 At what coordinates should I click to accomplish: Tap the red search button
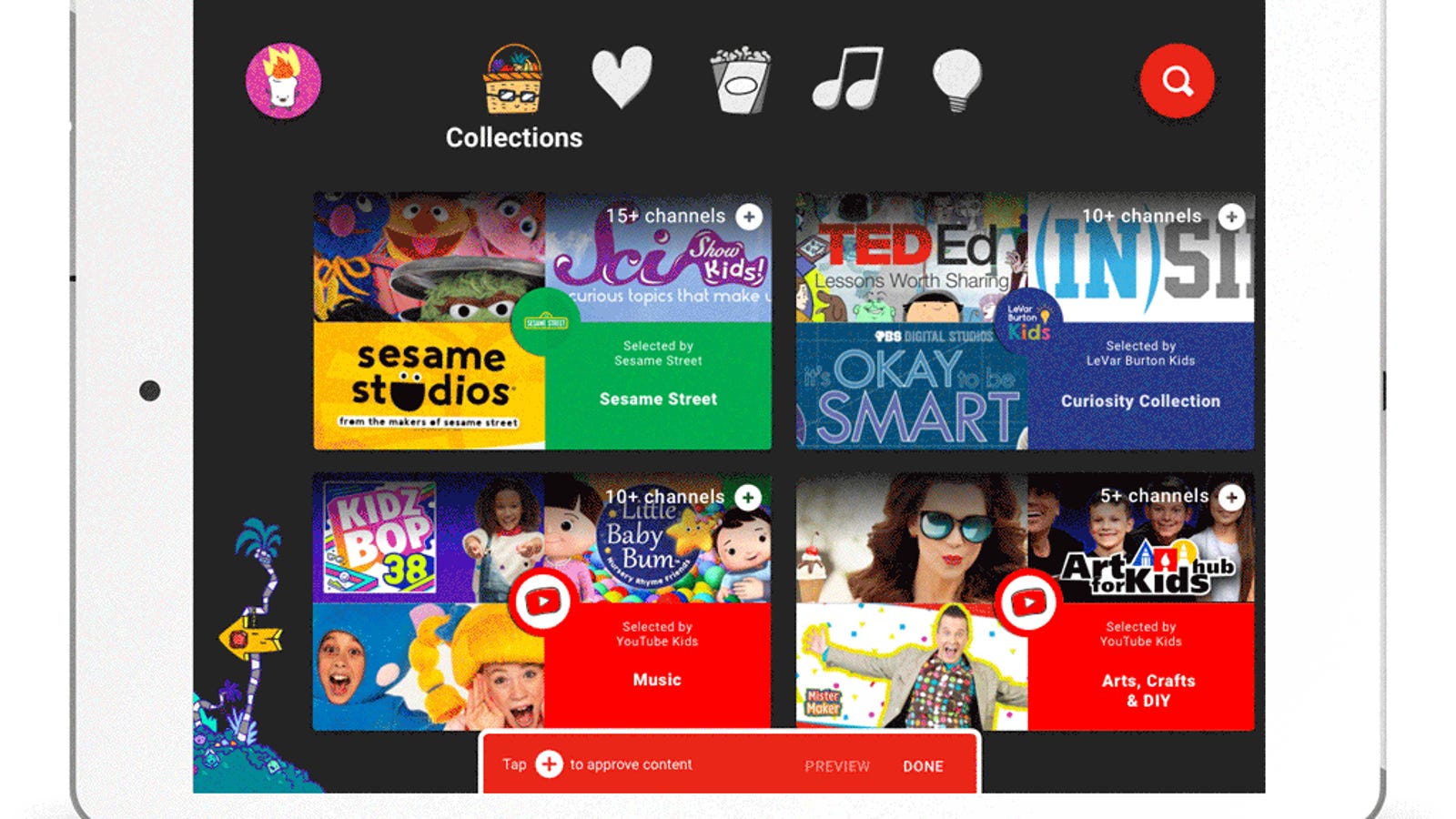point(1178,81)
